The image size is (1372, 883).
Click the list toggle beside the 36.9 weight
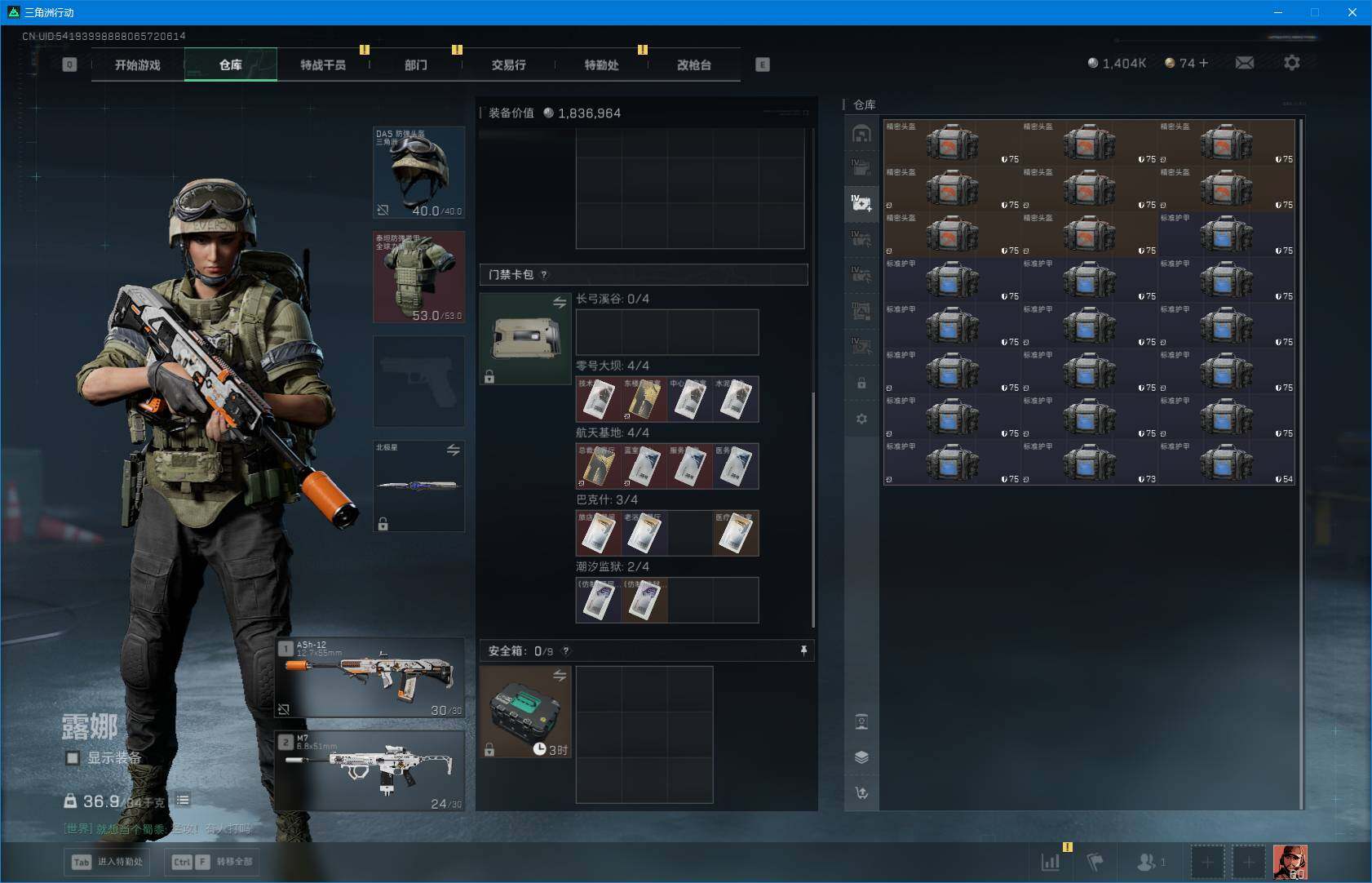click(183, 801)
